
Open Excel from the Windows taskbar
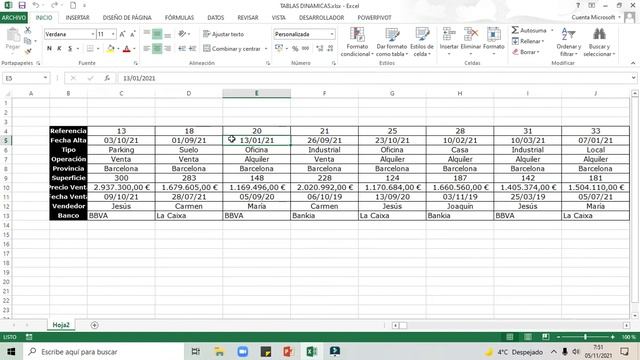pyautogui.click(x=311, y=351)
